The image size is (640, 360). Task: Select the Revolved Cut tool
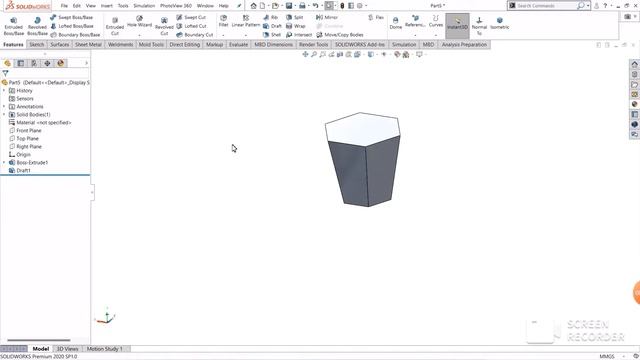coord(164,26)
